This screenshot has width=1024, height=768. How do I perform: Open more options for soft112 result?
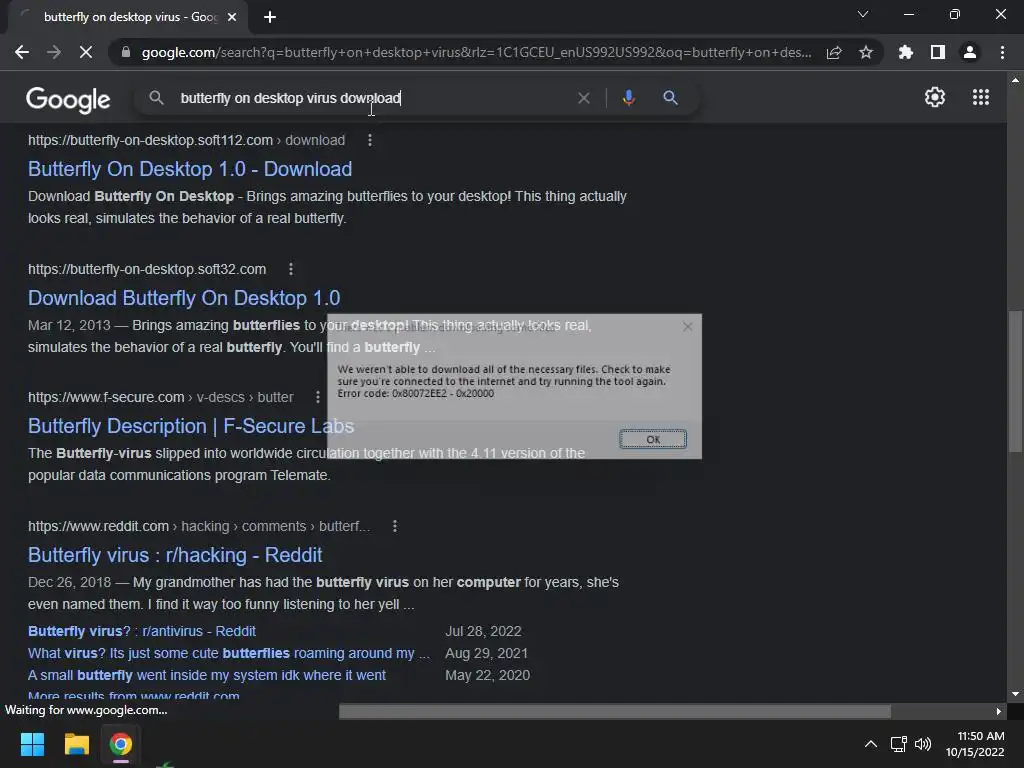click(370, 140)
